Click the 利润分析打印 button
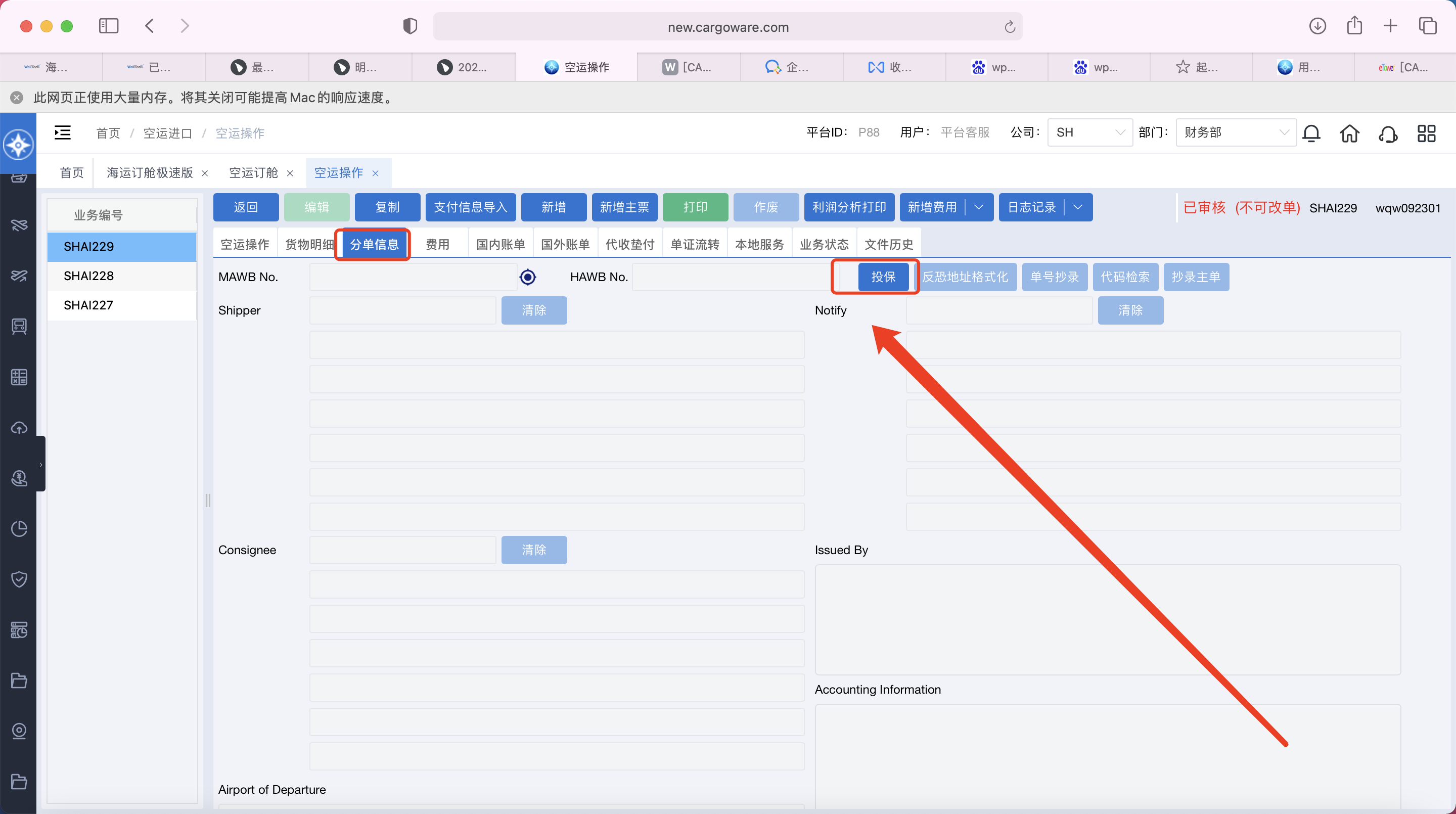 (x=849, y=207)
